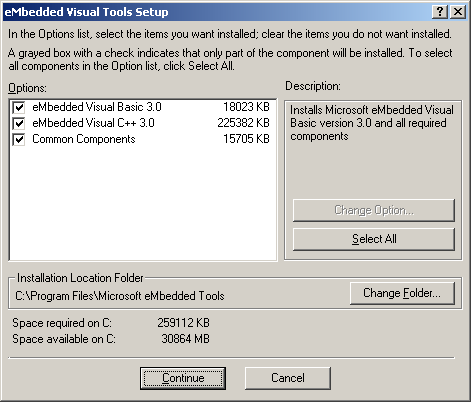The width and height of the screenshot is (471, 402).
Task: Open the Change Folder dialog
Action: point(402,293)
